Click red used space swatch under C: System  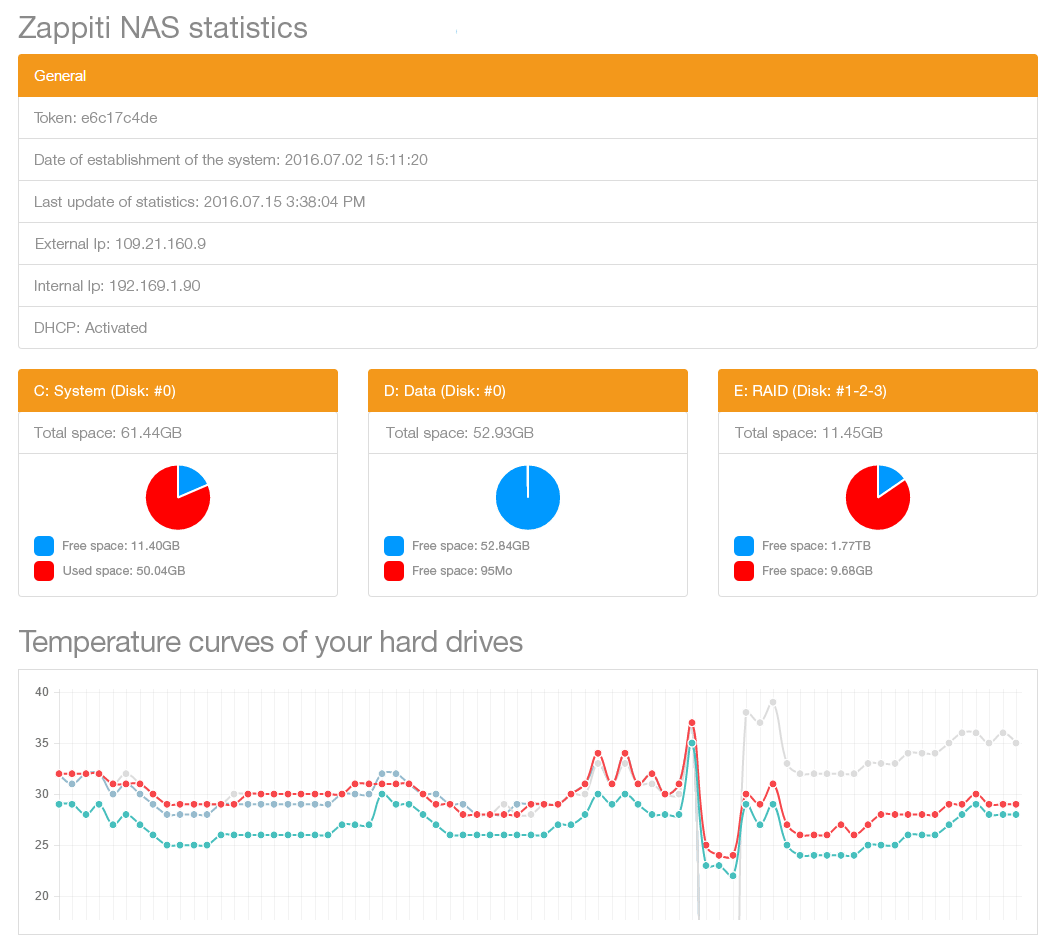pos(44,571)
